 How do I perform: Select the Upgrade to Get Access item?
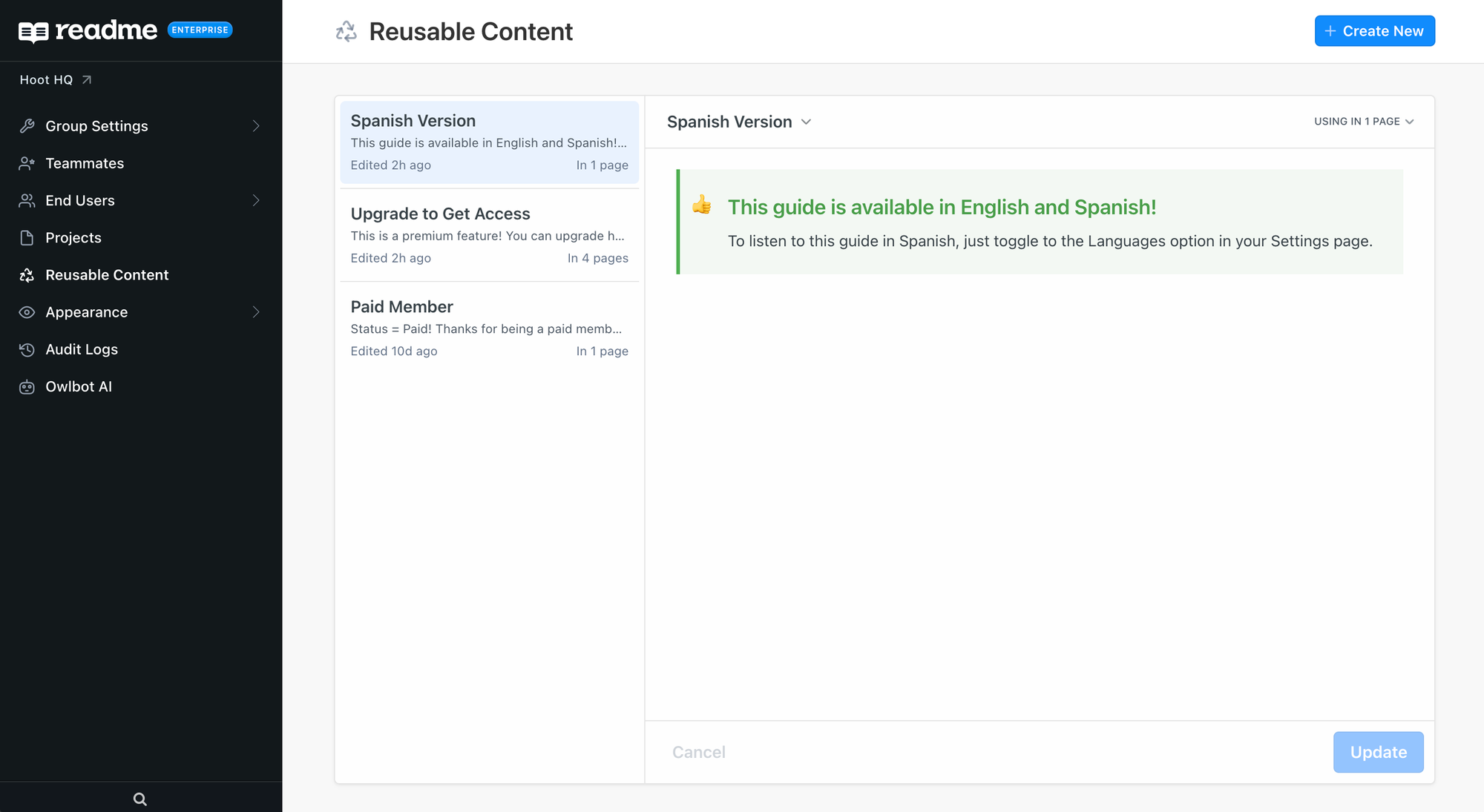coord(489,235)
